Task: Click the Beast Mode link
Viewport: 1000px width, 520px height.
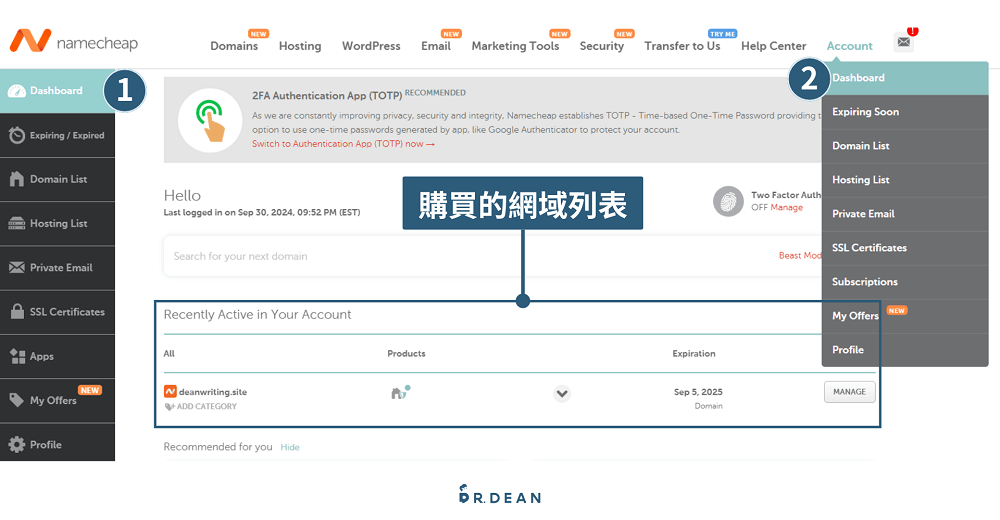Action: click(x=800, y=256)
